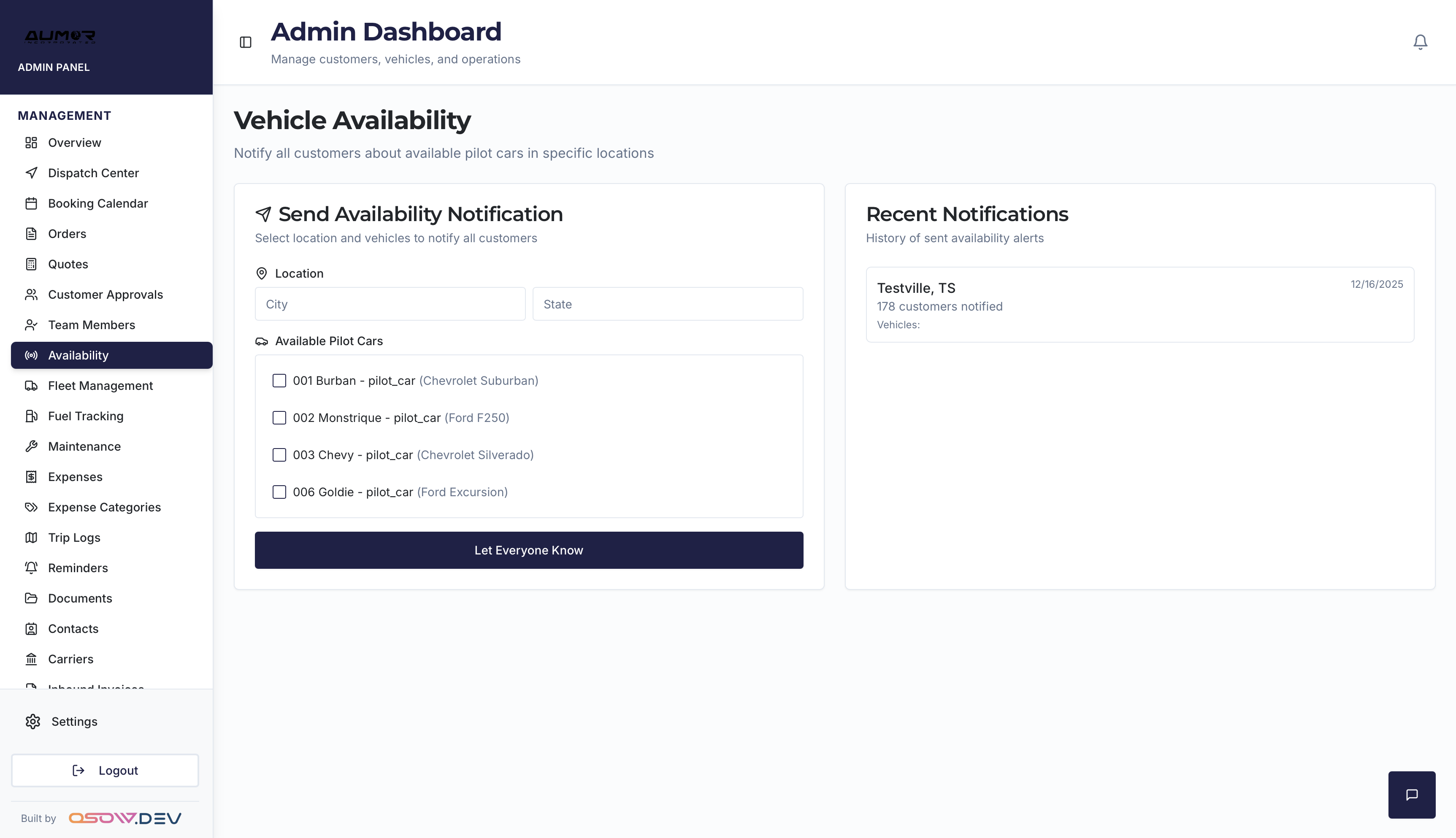Focus the City input field
Screen dimensions: 1456x838
pos(390,304)
